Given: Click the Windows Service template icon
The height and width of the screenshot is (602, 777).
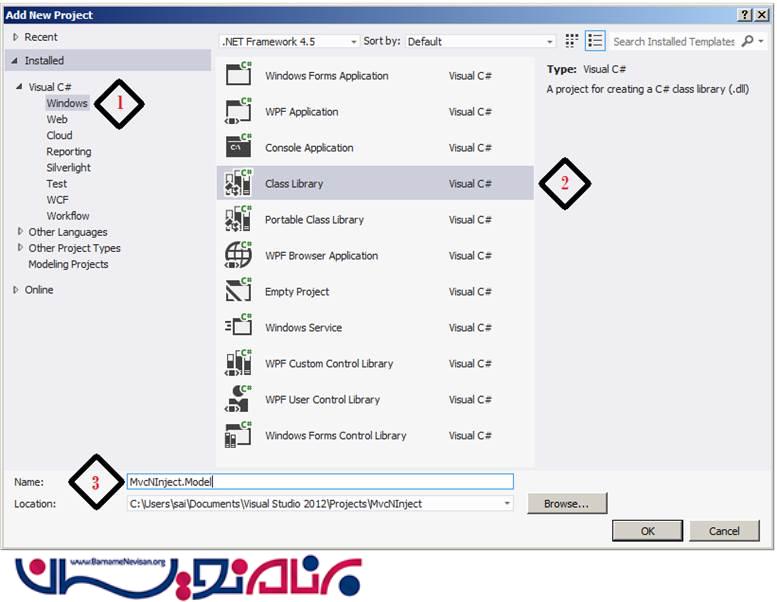Looking at the screenshot, I should pyautogui.click(x=238, y=328).
